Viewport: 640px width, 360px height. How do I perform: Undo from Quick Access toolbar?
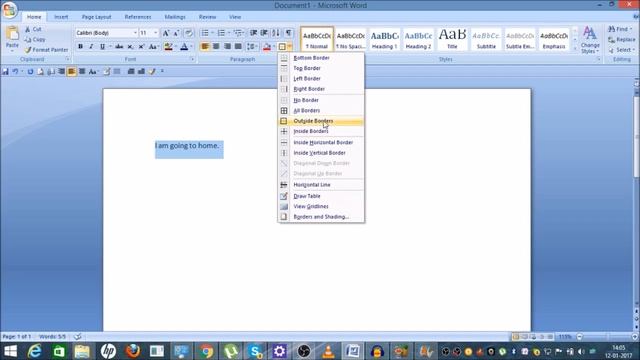pos(15,71)
